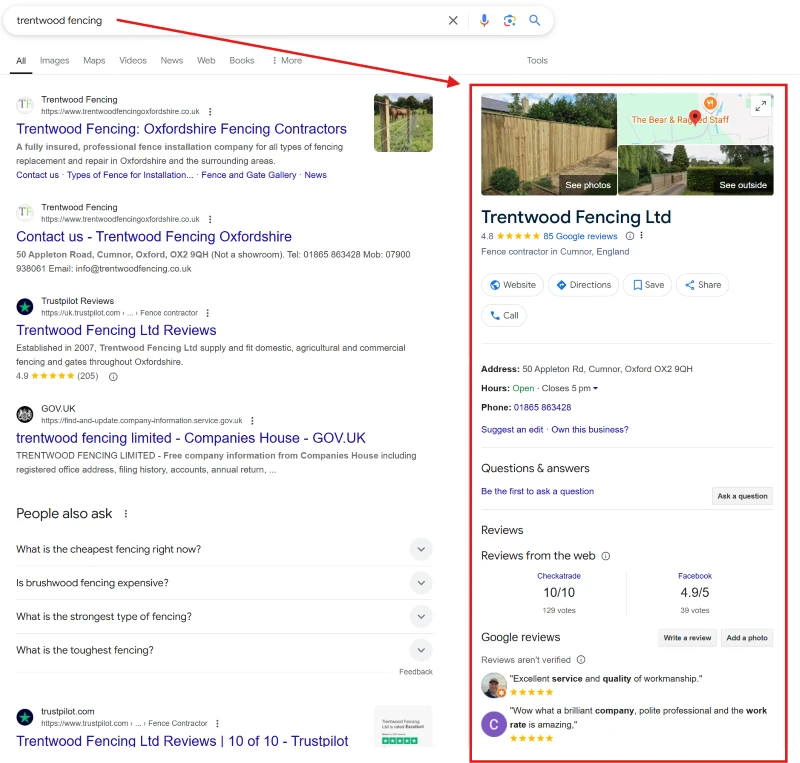The image size is (800, 763).
Task: Click 'Fence and Gate Gallery' sitelink
Action: click(x=248, y=175)
